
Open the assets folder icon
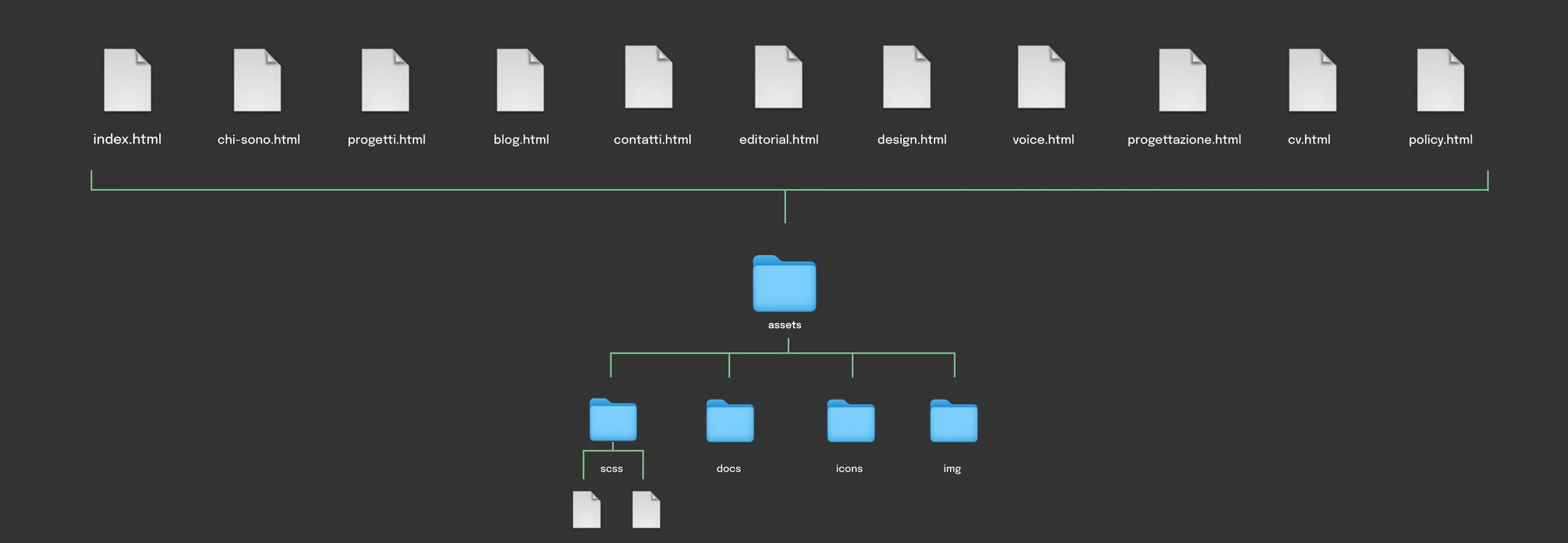pos(785,284)
